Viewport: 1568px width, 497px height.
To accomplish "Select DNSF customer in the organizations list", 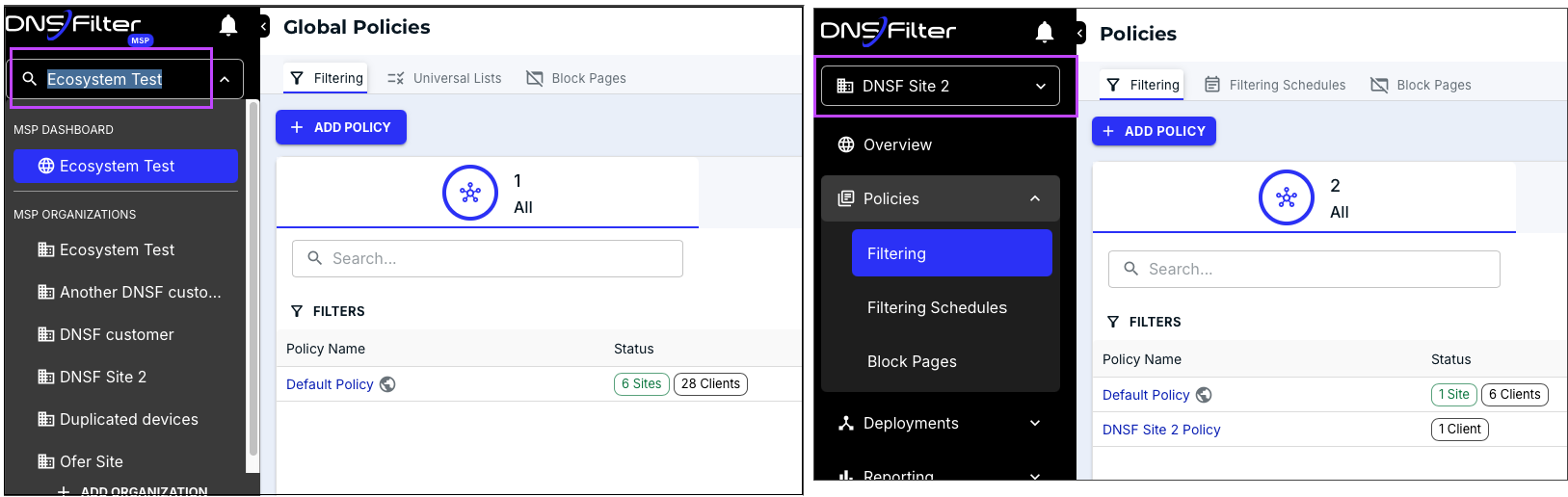I will tap(117, 334).
